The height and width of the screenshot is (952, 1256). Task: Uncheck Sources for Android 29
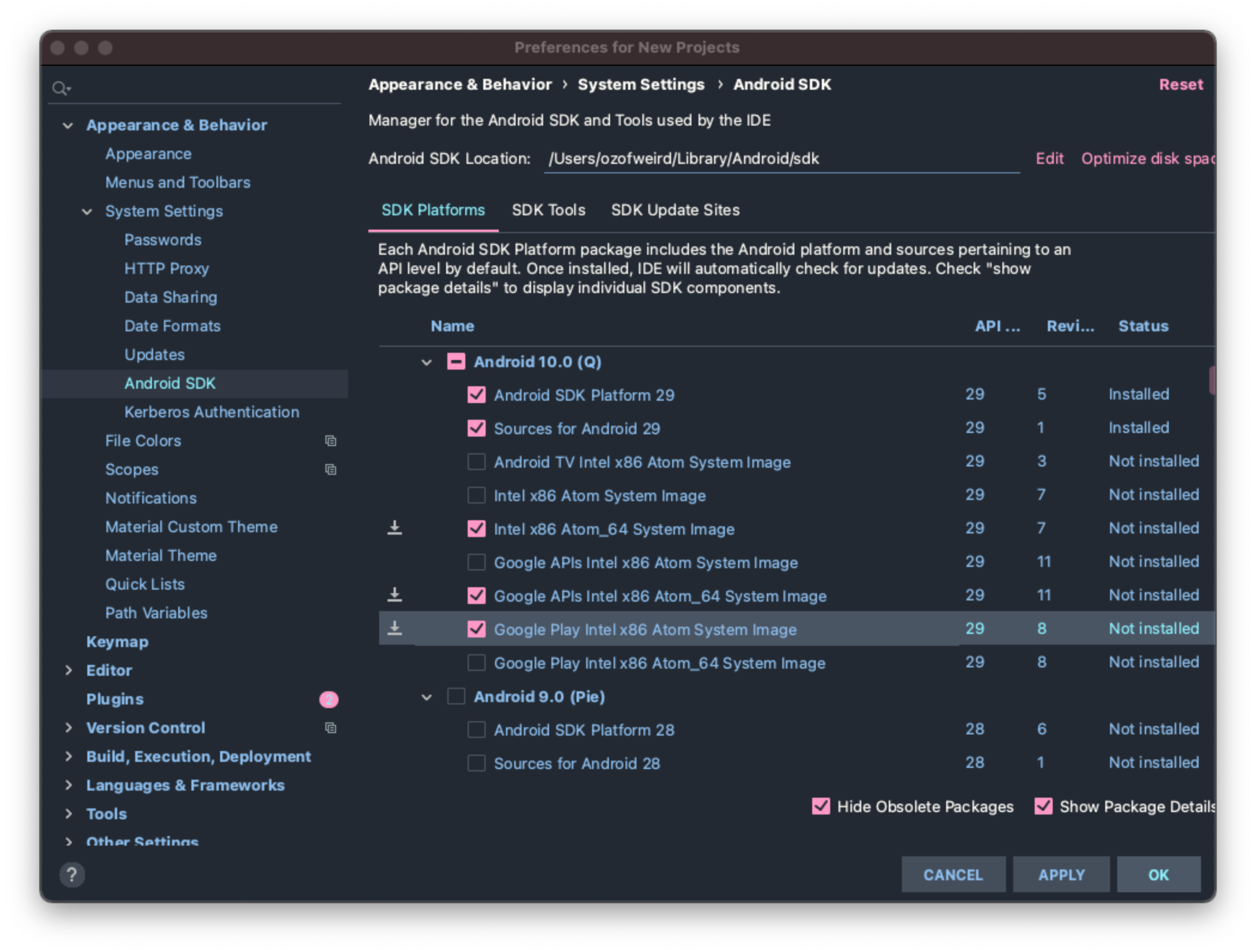[477, 428]
